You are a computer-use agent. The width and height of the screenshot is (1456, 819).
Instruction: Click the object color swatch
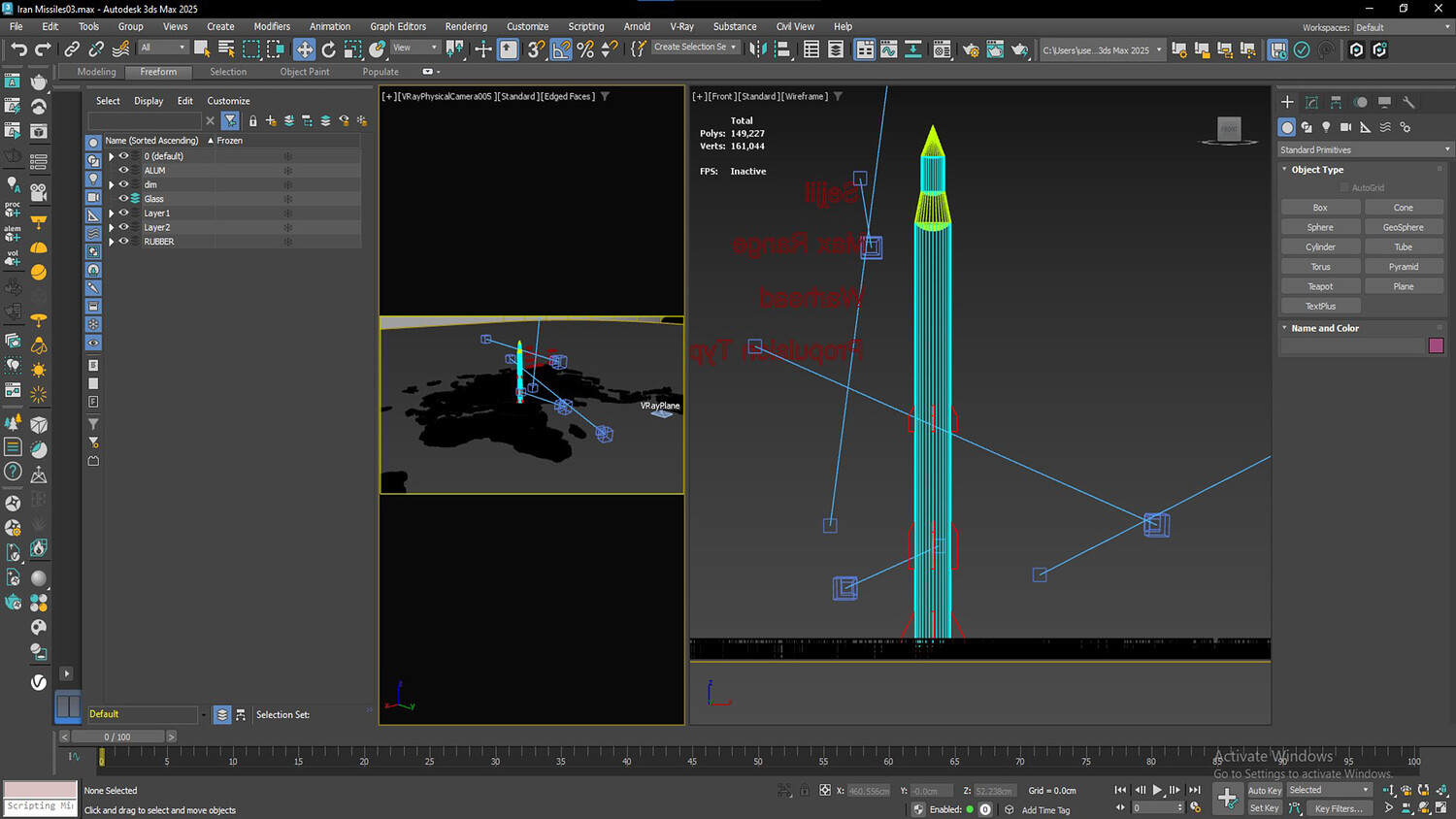tap(1436, 345)
